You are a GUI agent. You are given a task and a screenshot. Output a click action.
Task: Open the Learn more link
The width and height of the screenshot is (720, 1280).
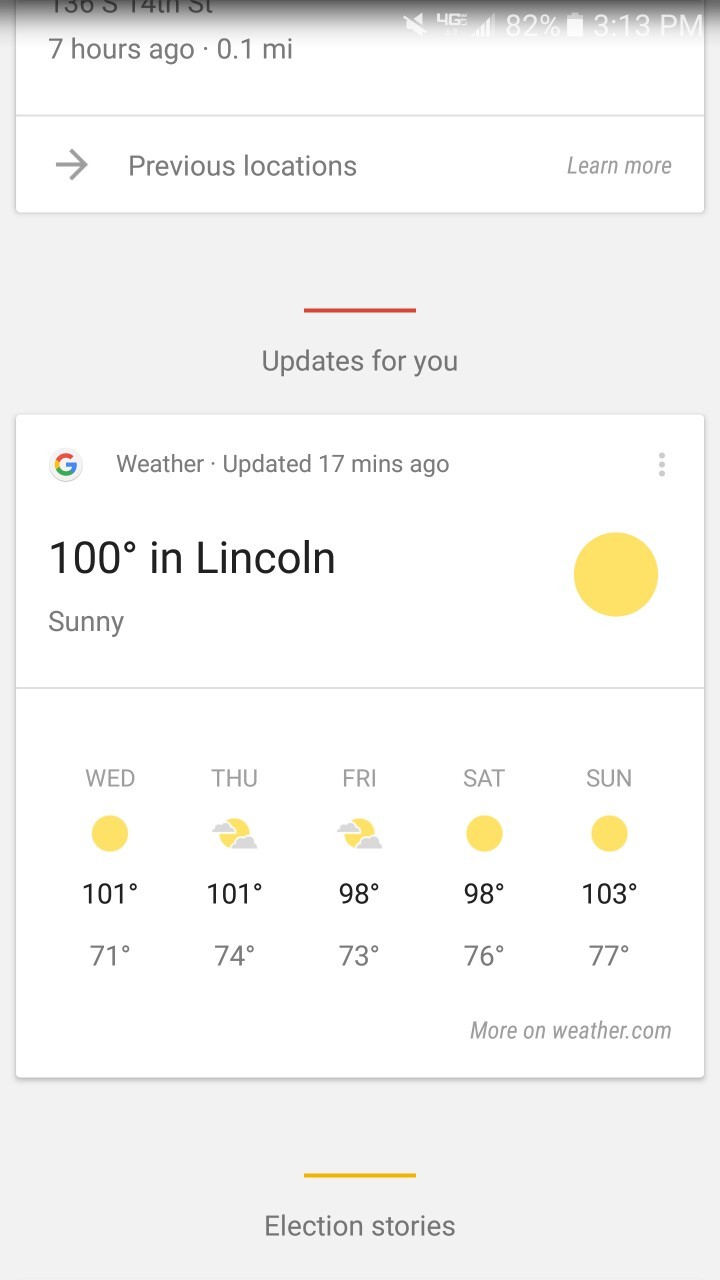(x=619, y=166)
